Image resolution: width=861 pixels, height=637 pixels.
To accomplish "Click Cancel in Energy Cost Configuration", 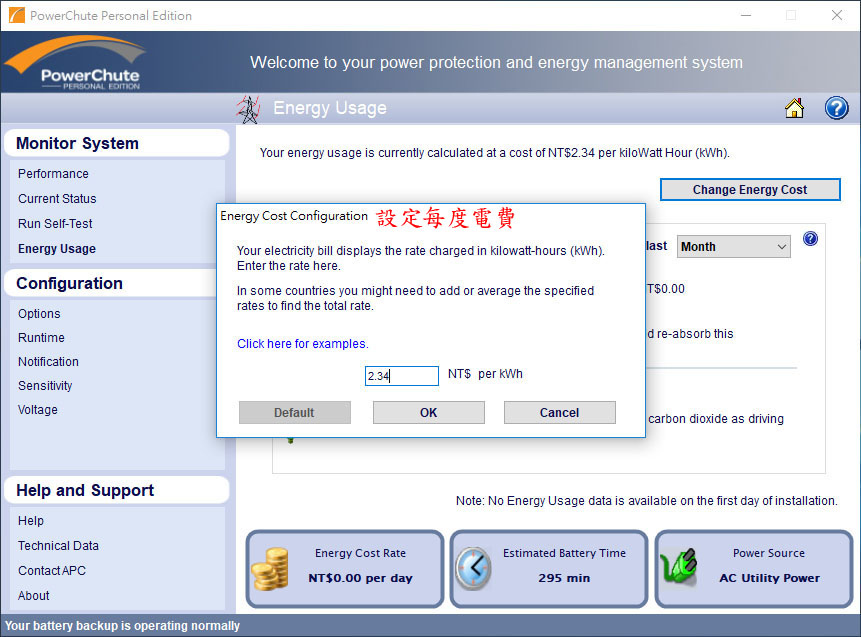I will click(x=560, y=412).
